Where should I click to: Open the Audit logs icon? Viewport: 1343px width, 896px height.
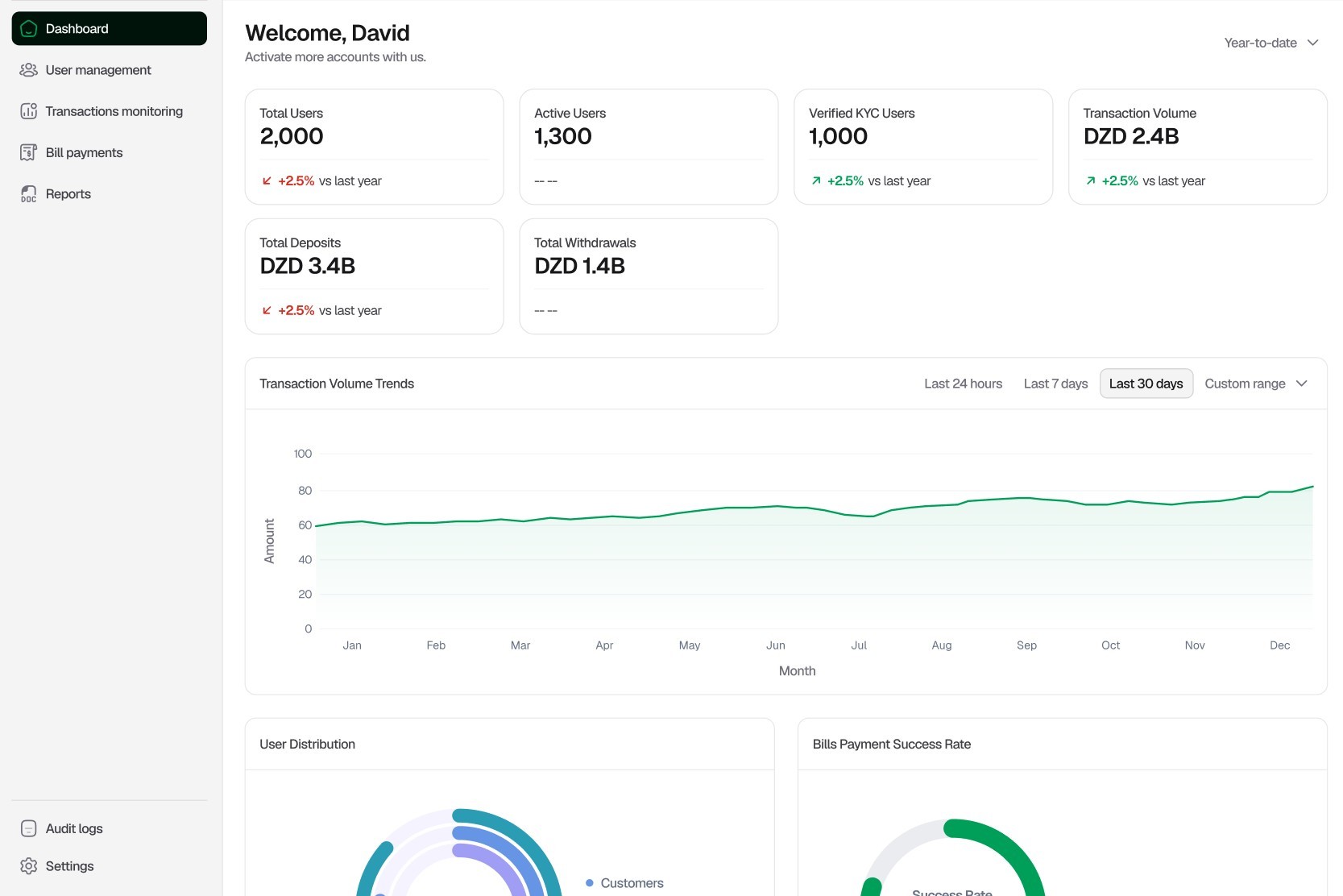click(x=28, y=828)
